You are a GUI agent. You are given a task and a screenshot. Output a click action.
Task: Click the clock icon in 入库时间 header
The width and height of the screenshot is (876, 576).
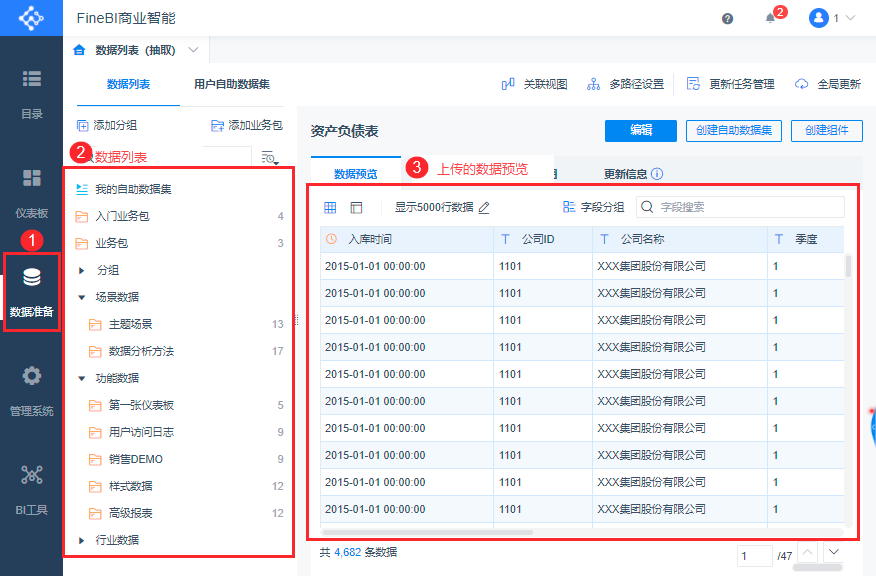click(331, 239)
